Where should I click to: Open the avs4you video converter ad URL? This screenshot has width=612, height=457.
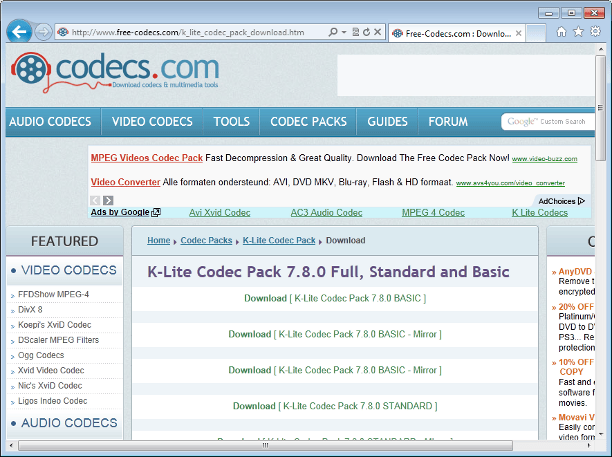(x=510, y=183)
